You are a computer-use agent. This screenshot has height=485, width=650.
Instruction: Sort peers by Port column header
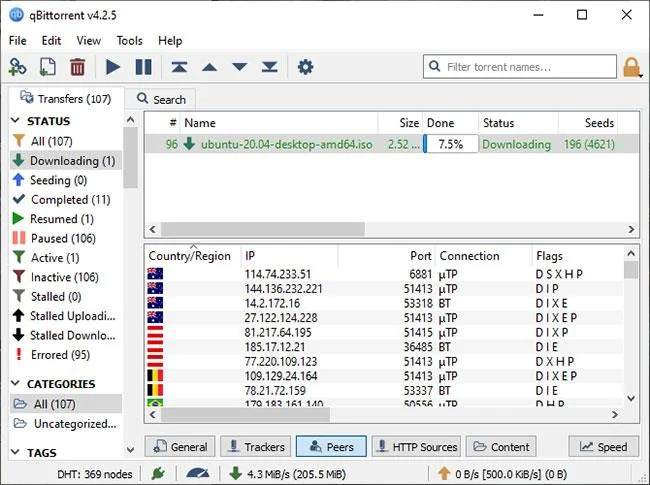pyautogui.click(x=387, y=256)
